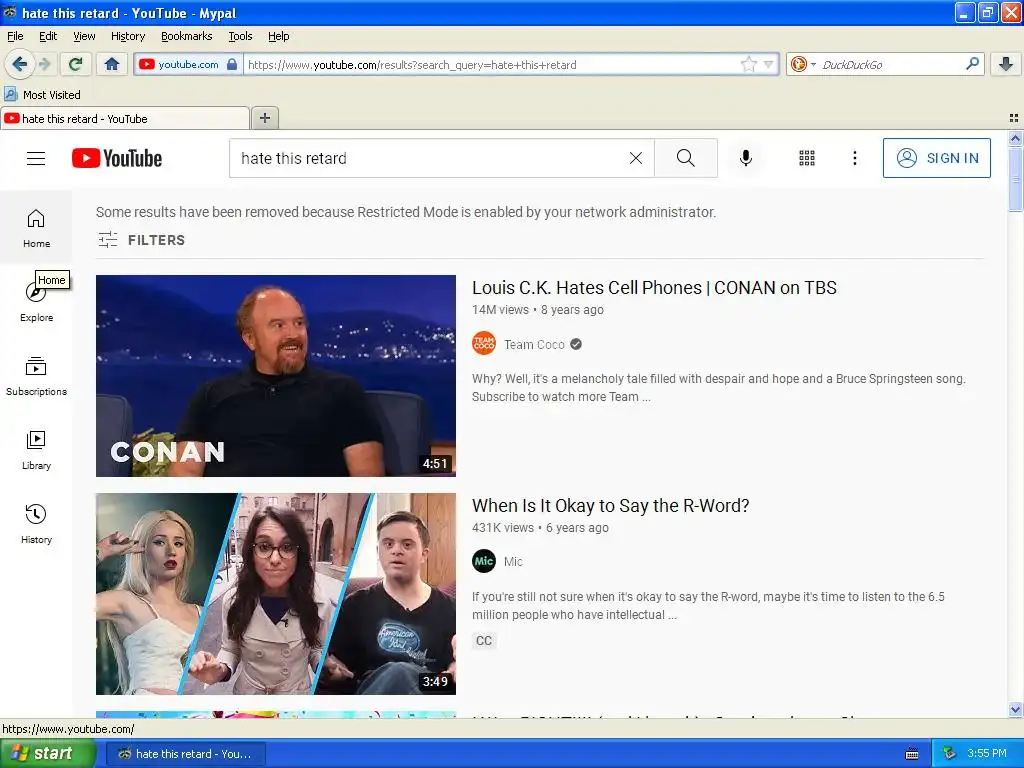Viewport: 1024px width, 768px height.
Task: Open Most Visited bookmarks folder
Action: 42,95
